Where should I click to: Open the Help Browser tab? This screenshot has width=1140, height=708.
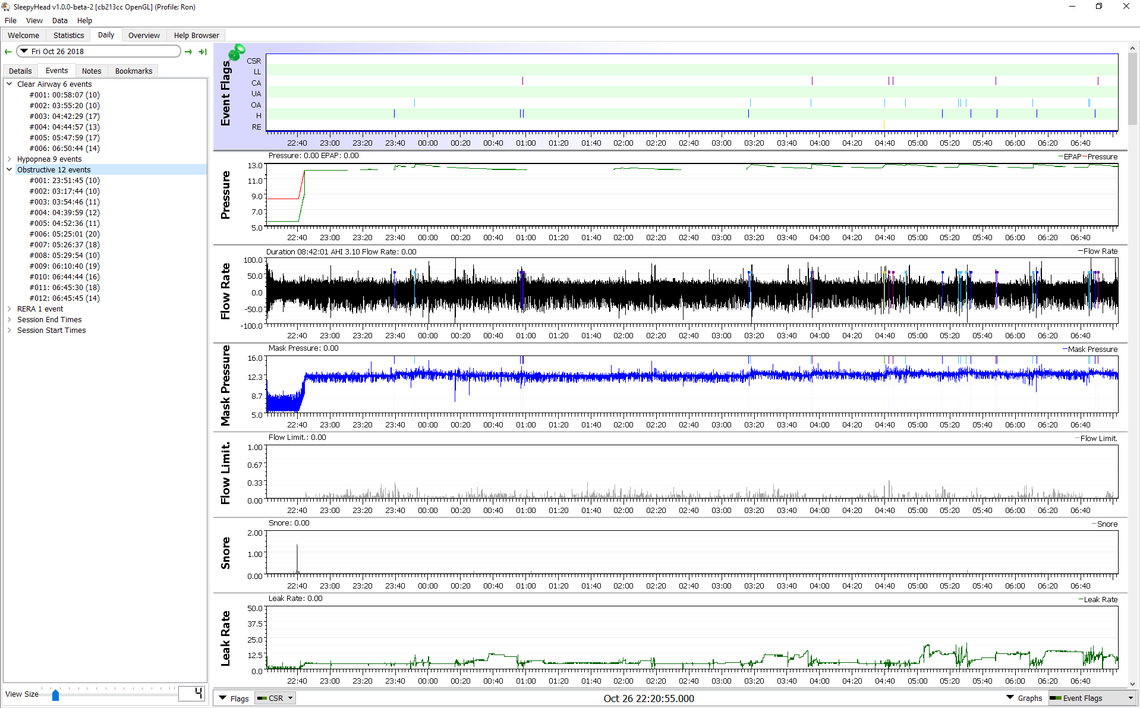click(x=196, y=35)
